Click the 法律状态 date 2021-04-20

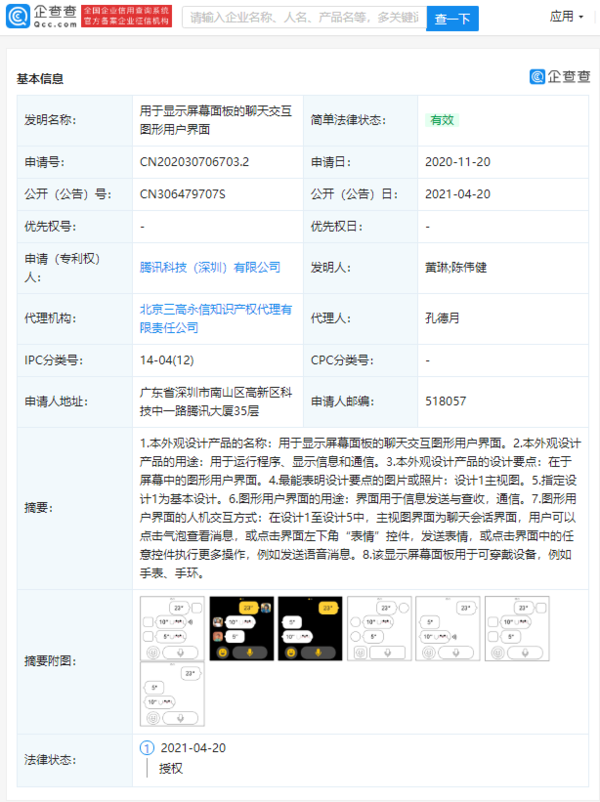coord(193,748)
